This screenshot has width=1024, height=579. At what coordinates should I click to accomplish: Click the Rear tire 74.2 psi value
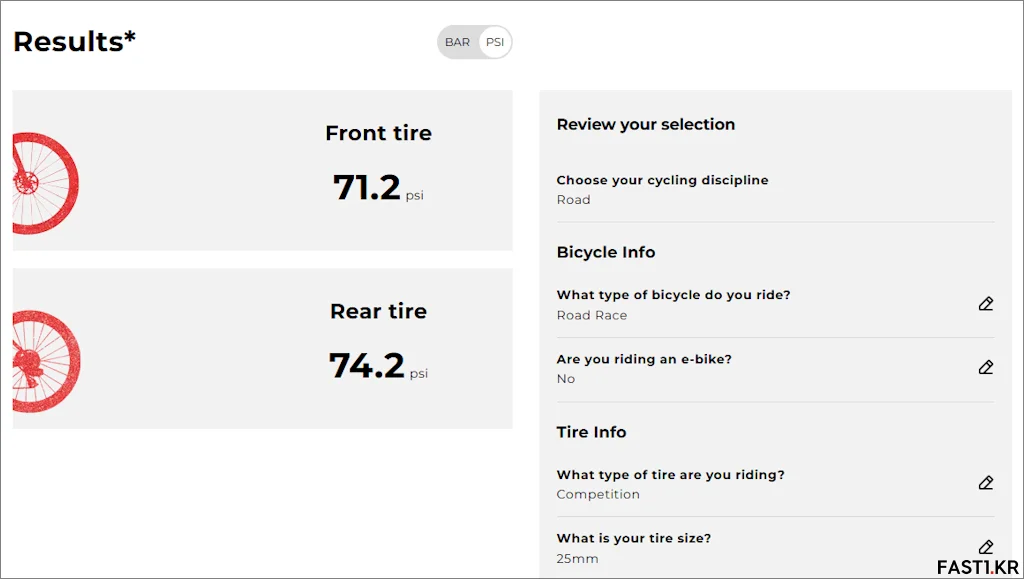coord(378,366)
